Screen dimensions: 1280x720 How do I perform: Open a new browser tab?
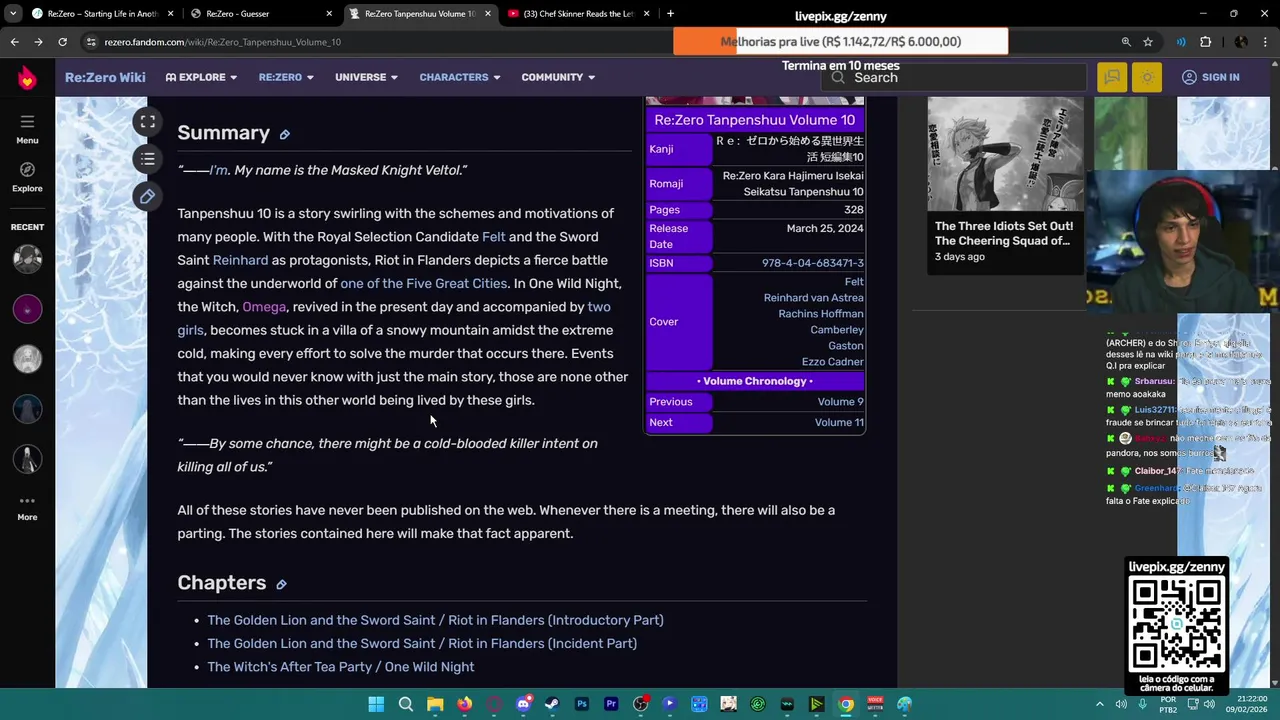(x=670, y=14)
